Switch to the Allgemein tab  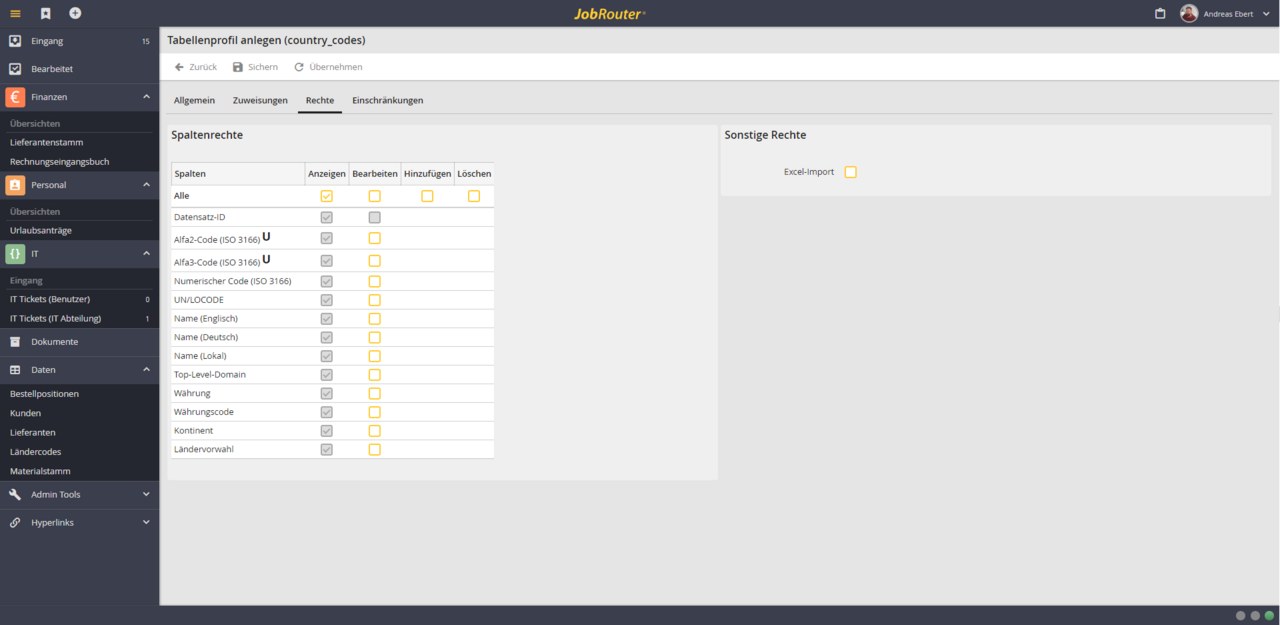coord(194,100)
